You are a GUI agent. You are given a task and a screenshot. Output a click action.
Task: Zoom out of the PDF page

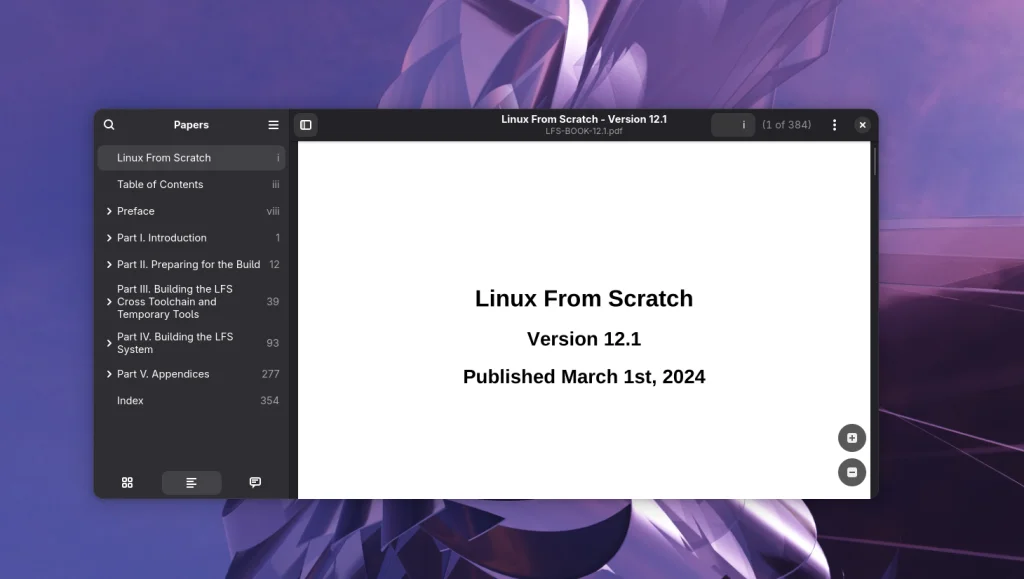tap(851, 471)
